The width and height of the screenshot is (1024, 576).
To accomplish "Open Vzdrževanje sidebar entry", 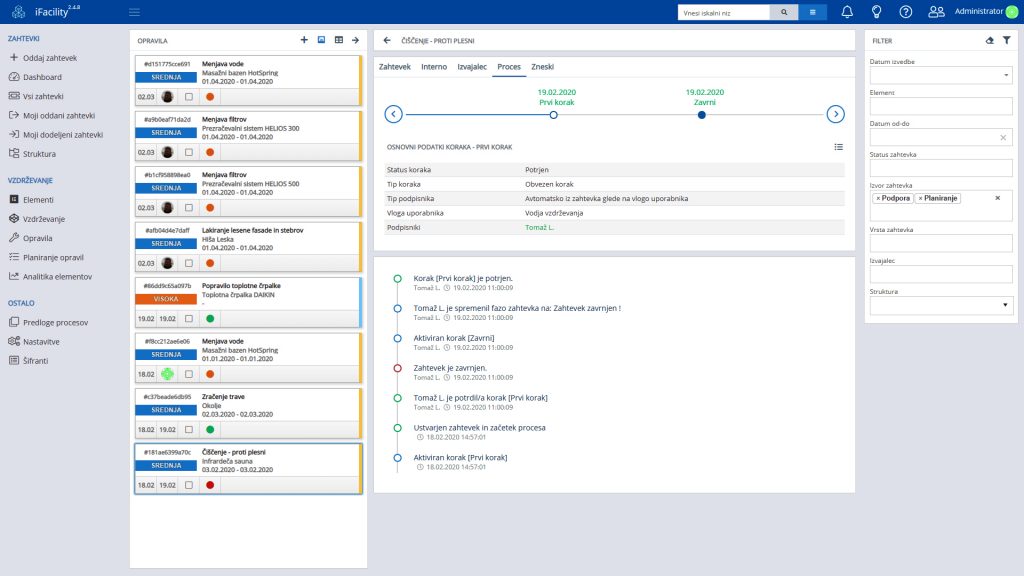I will [x=44, y=219].
